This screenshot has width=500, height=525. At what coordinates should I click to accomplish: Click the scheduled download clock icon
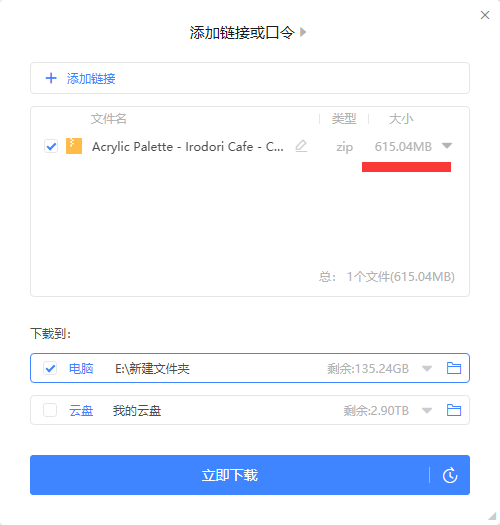click(450, 475)
